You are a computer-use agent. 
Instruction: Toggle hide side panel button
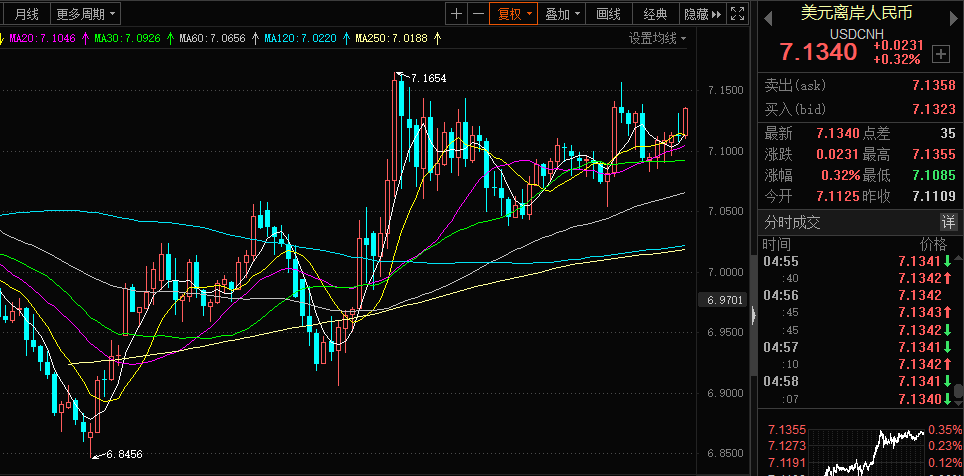[x=701, y=14]
